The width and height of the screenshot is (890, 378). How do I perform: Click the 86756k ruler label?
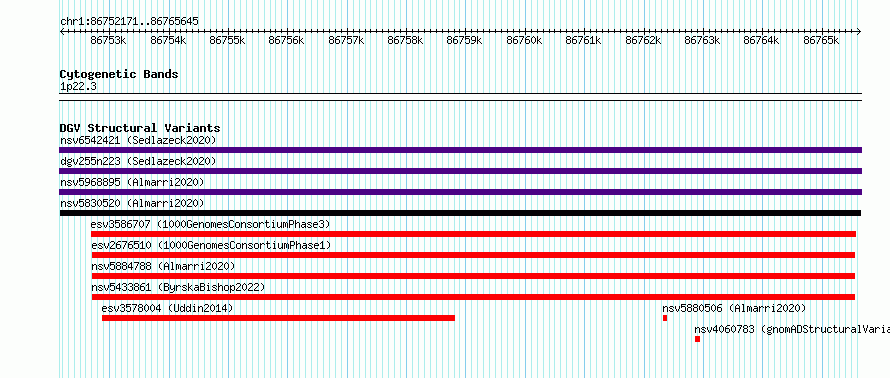click(x=286, y=40)
